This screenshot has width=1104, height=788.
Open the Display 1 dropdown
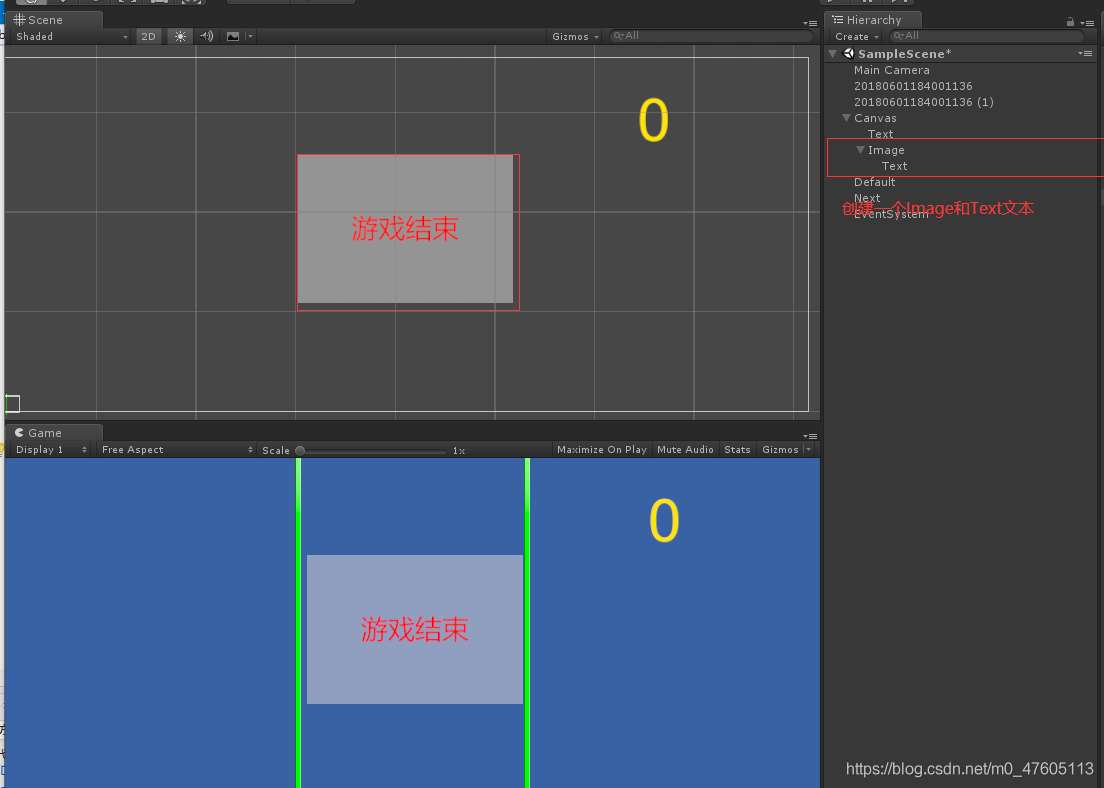point(51,449)
